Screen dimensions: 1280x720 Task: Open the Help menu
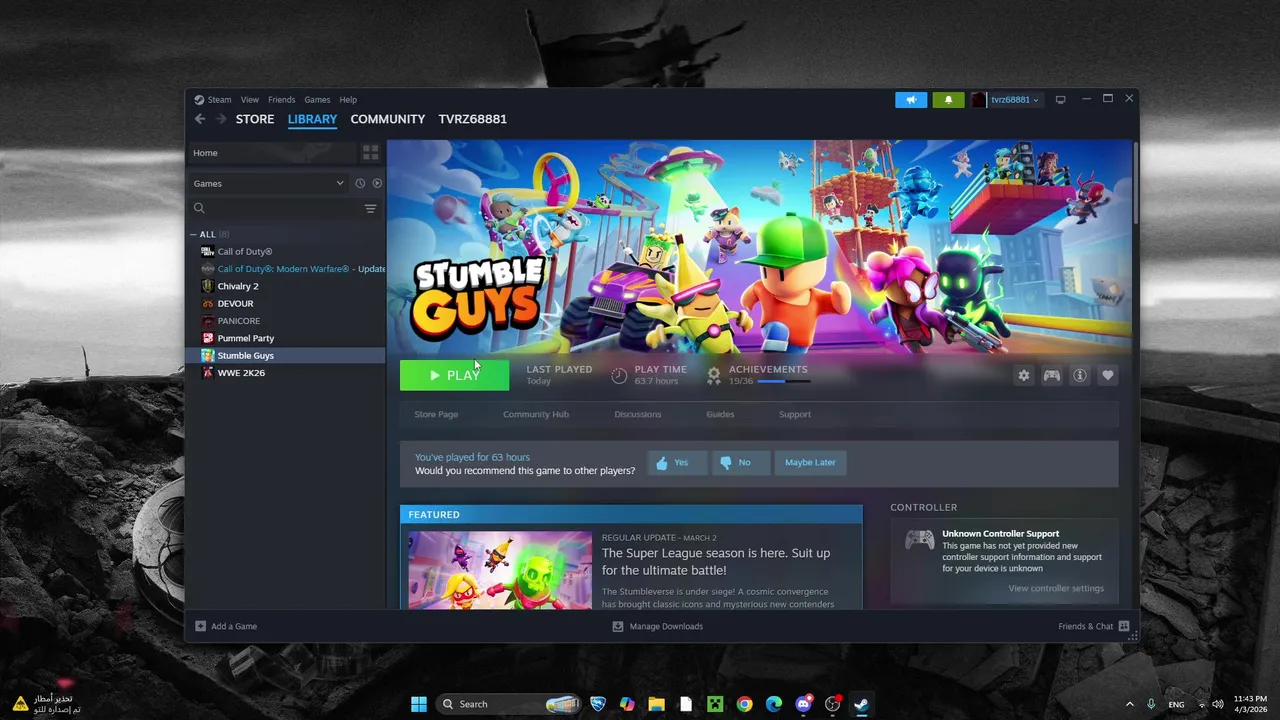[348, 100]
